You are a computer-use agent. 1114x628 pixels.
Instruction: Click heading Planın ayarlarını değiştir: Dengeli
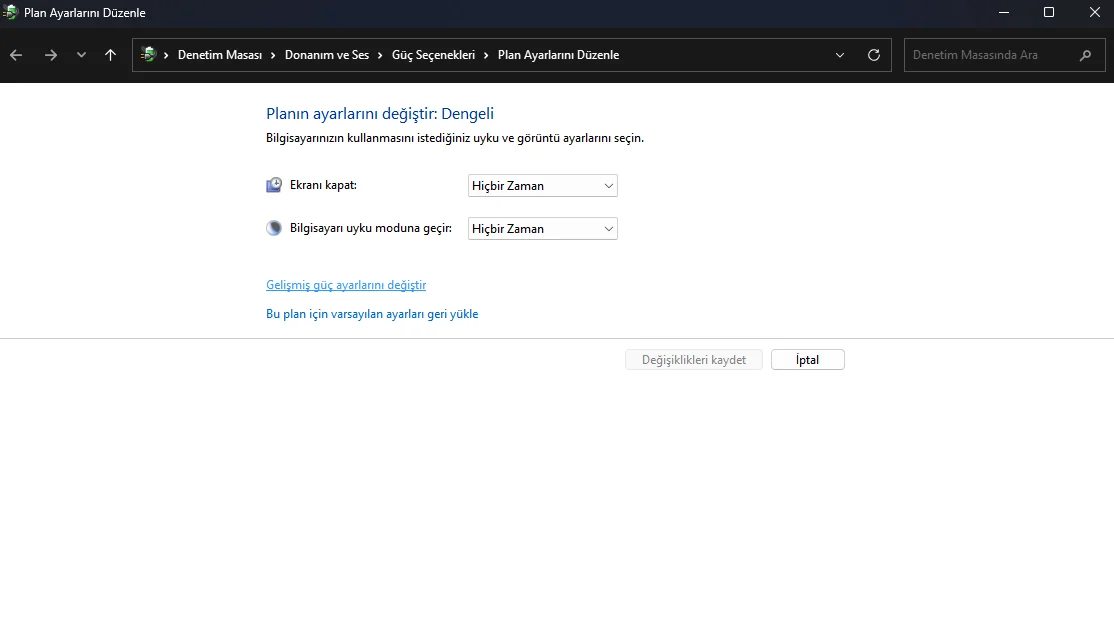(380, 114)
